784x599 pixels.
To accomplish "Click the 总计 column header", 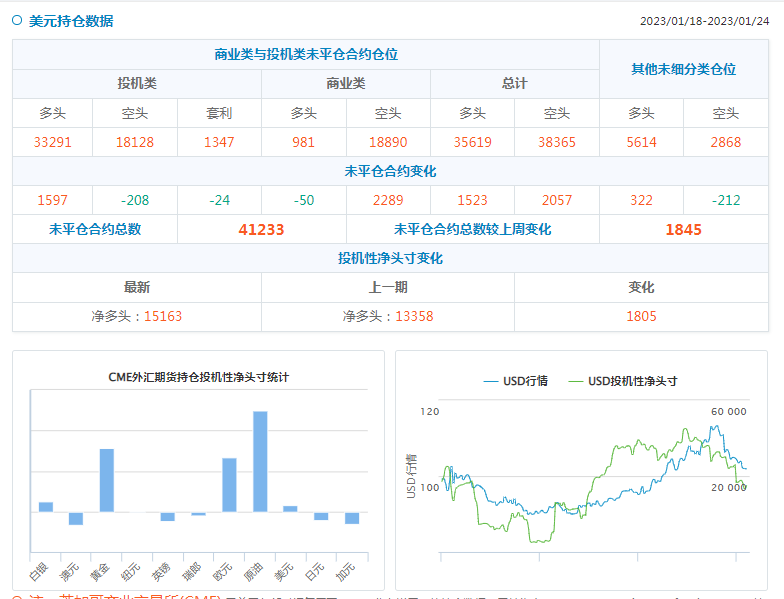I will click(x=514, y=84).
